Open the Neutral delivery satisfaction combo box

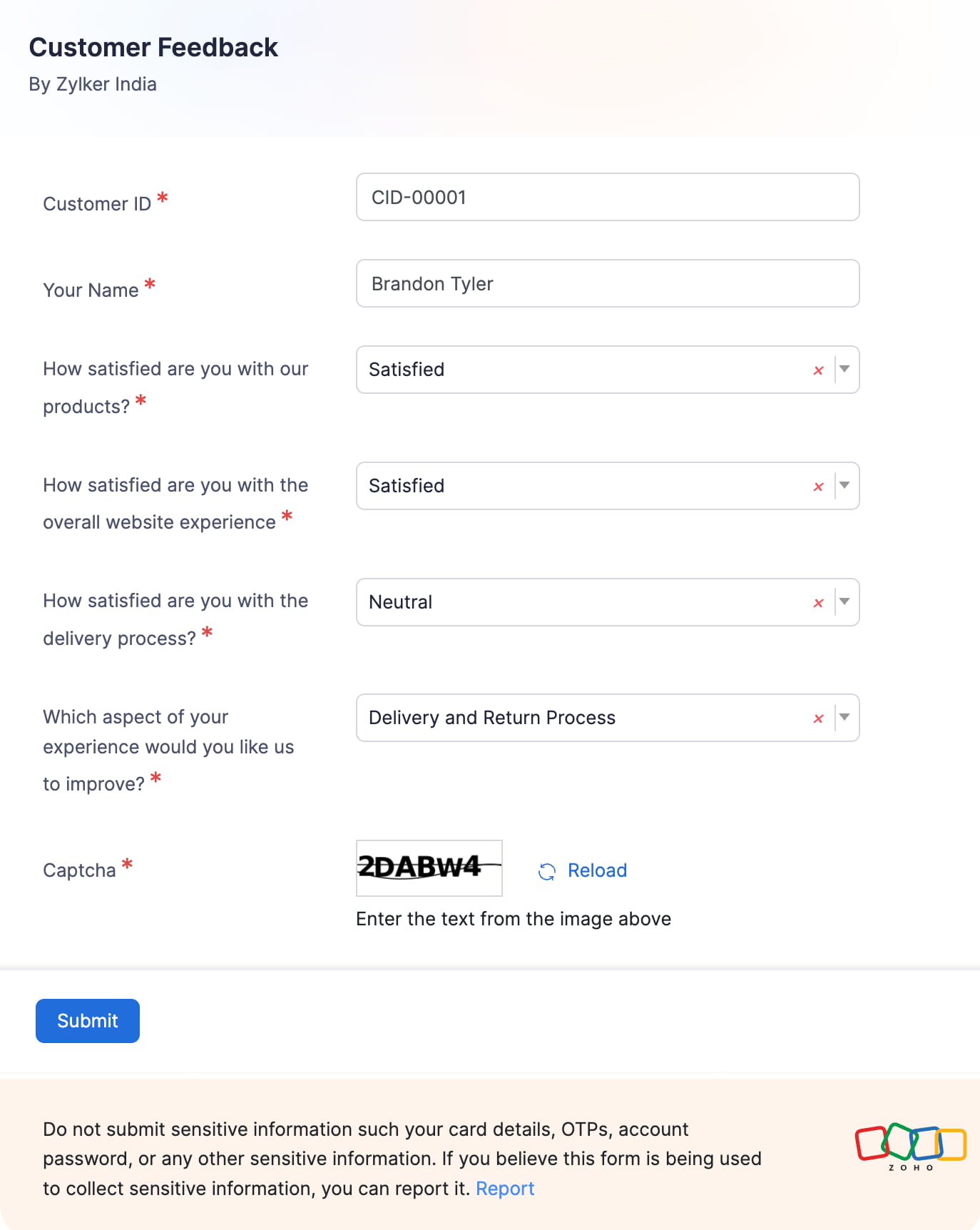[x=571, y=602]
